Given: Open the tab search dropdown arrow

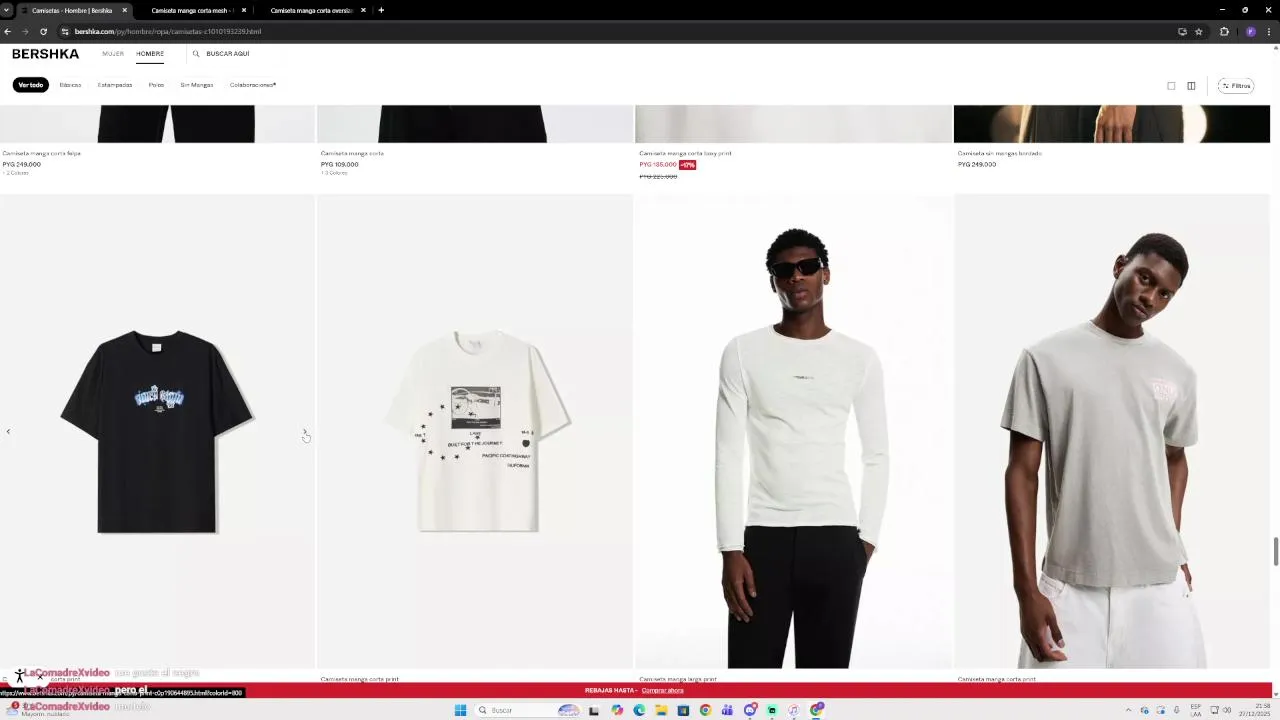Looking at the screenshot, I should (7, 10).
